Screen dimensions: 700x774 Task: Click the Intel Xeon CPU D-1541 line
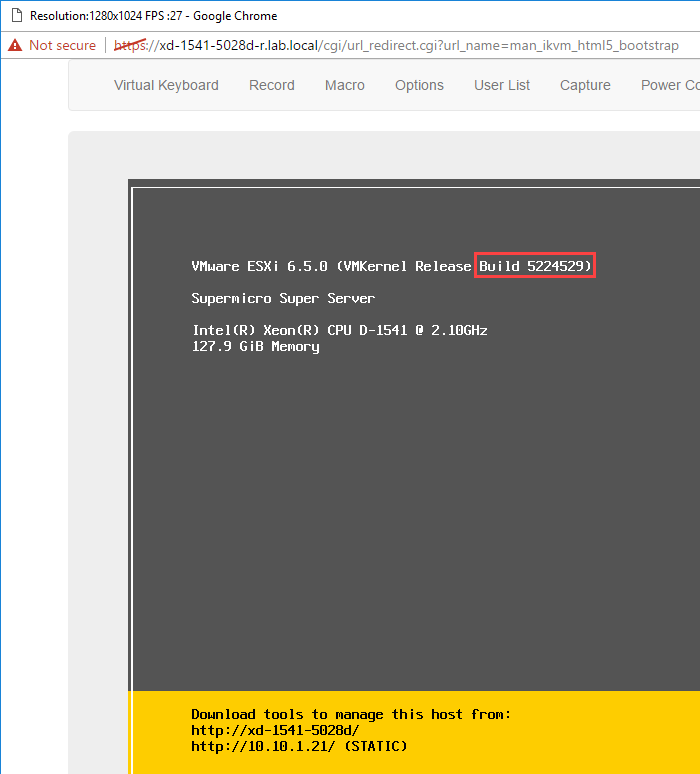[340, 330]
